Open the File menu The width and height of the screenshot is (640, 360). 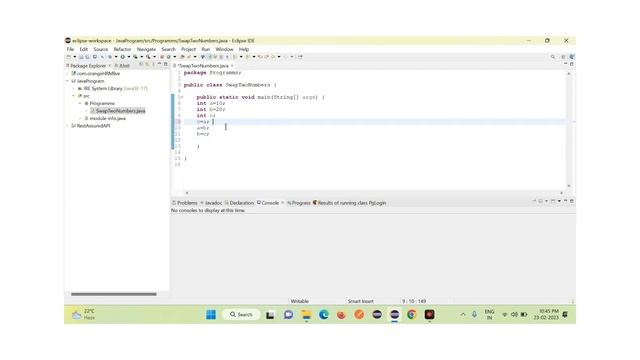pos(70,49)
